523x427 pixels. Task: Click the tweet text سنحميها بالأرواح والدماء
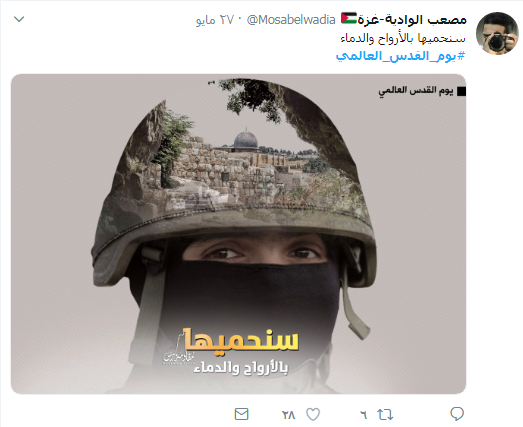click(x=403, y=38)
